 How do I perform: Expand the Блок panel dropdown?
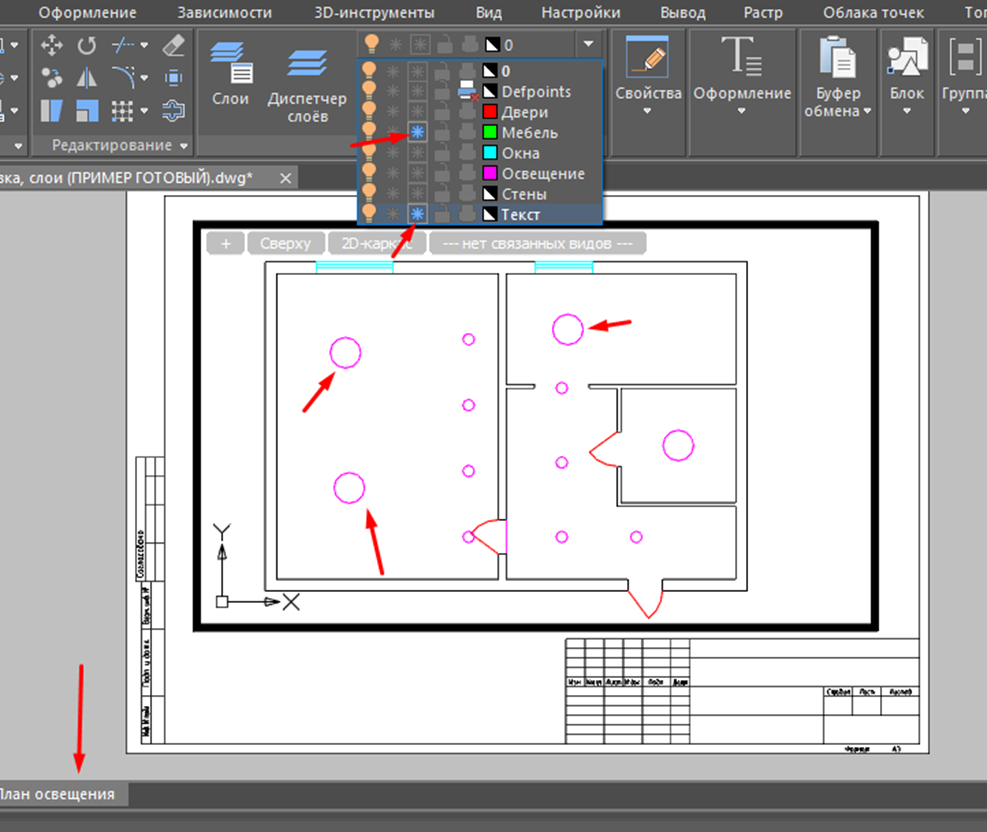(907, 111)
